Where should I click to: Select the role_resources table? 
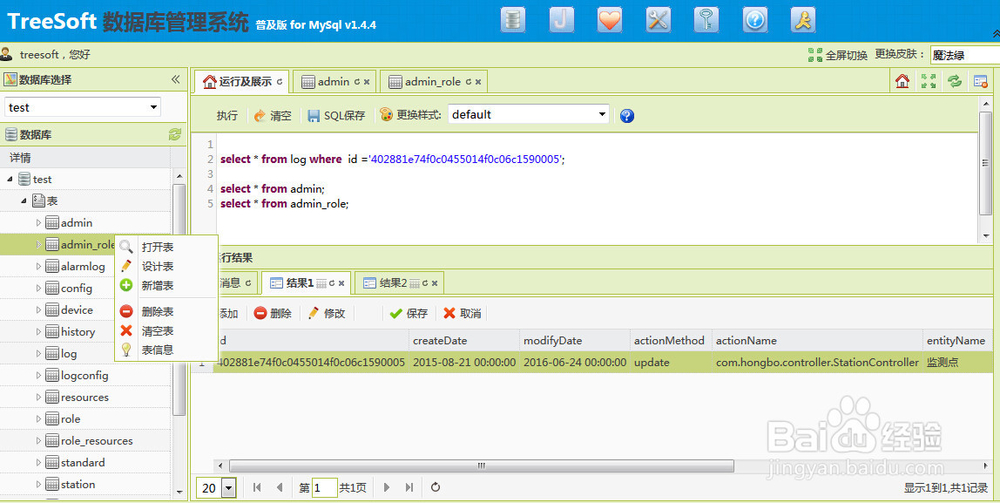[96, 441]
